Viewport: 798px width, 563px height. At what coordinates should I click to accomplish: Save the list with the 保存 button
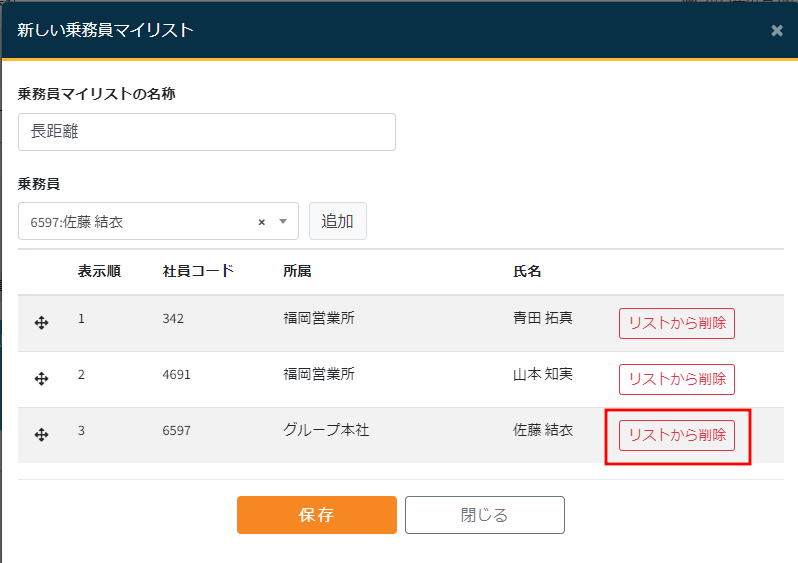pyautogui.click(x=316, y=515)
